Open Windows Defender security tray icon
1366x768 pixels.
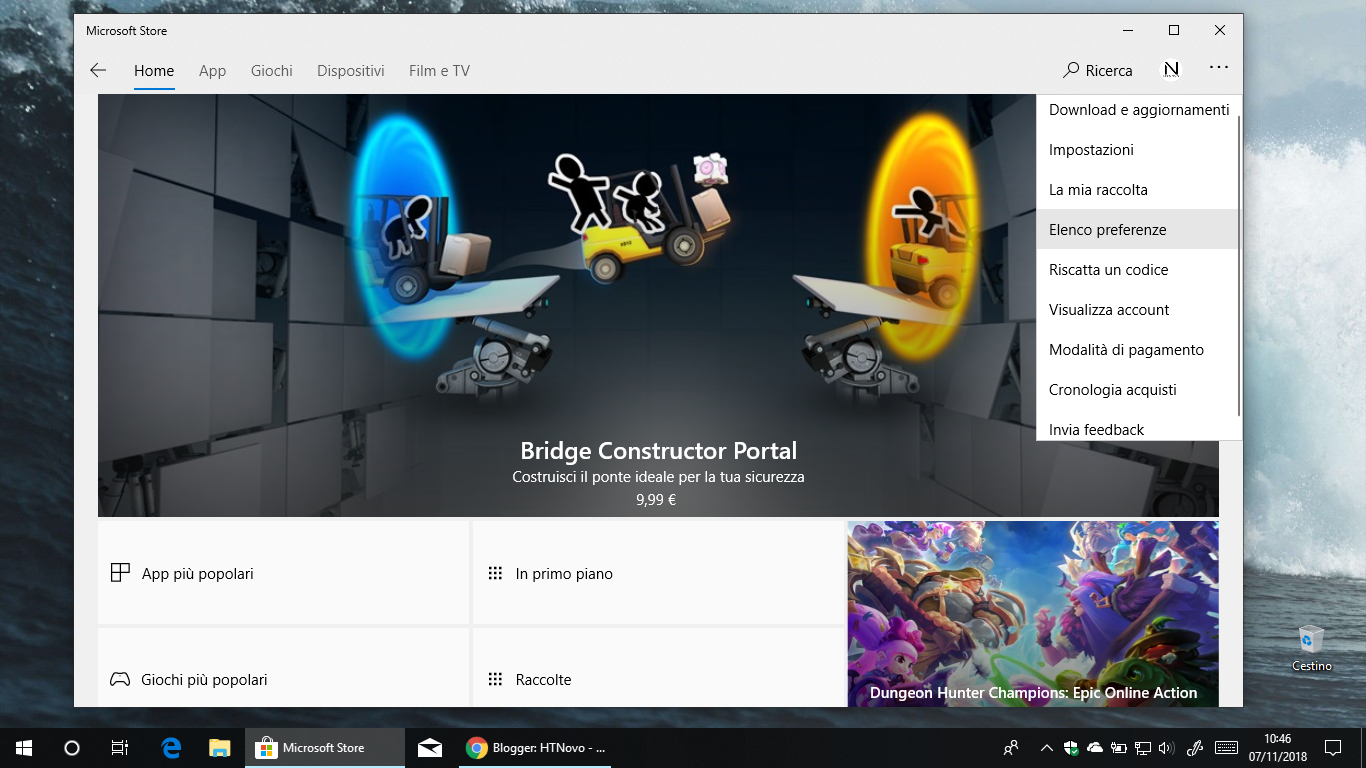tap(1071, 748)
